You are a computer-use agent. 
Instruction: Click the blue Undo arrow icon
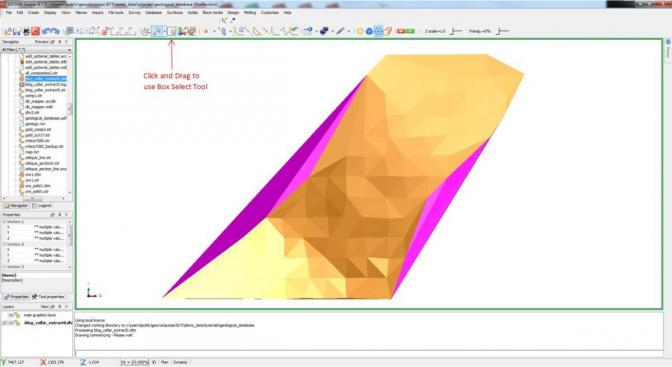[x=46, y=31]
